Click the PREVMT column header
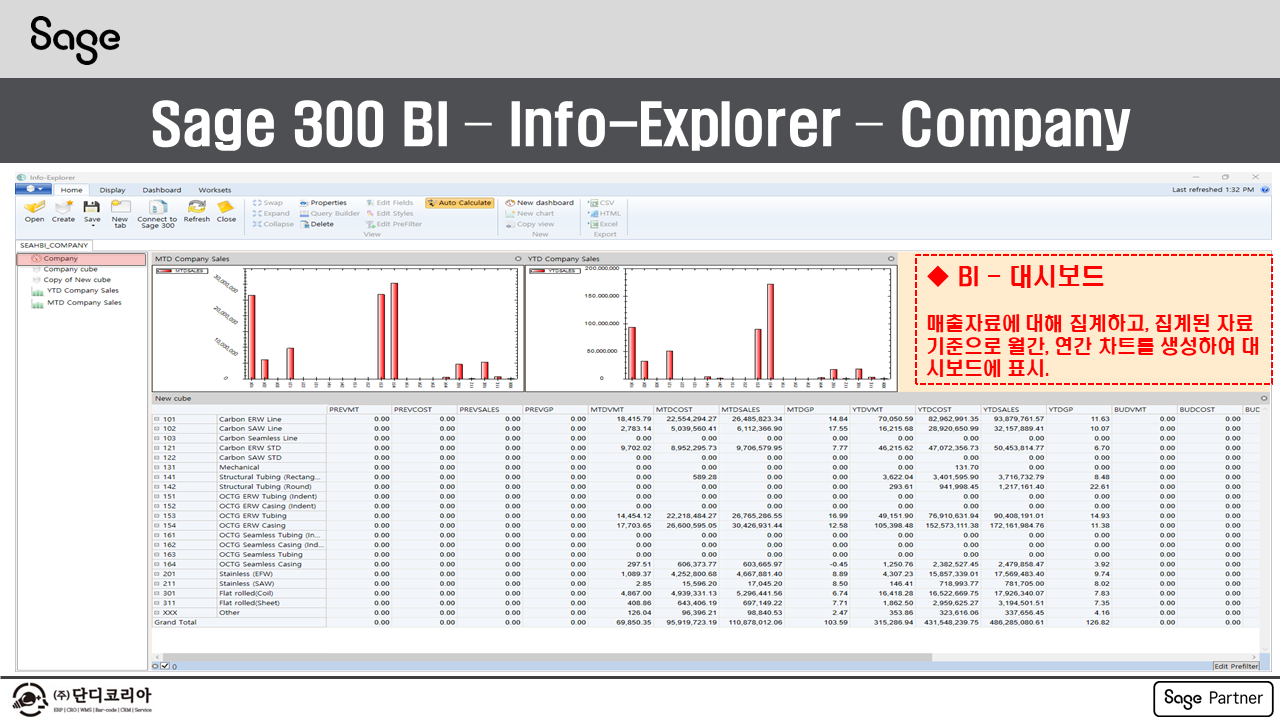Image resolution: width=1280 pixels, height=720 pixels. (x=359, y=409)
